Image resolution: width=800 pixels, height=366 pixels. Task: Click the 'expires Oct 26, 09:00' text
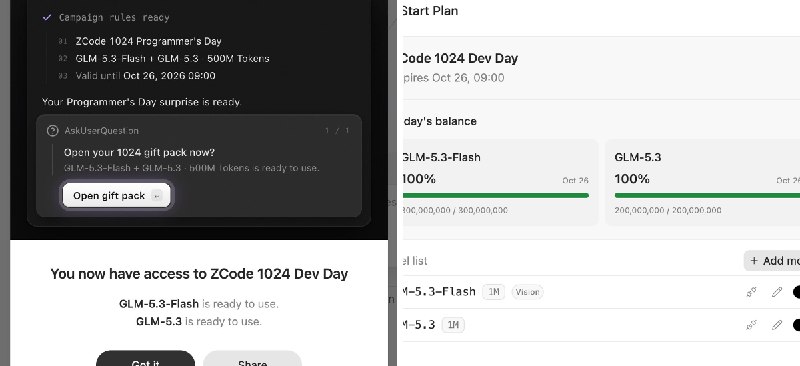(454, 78)
